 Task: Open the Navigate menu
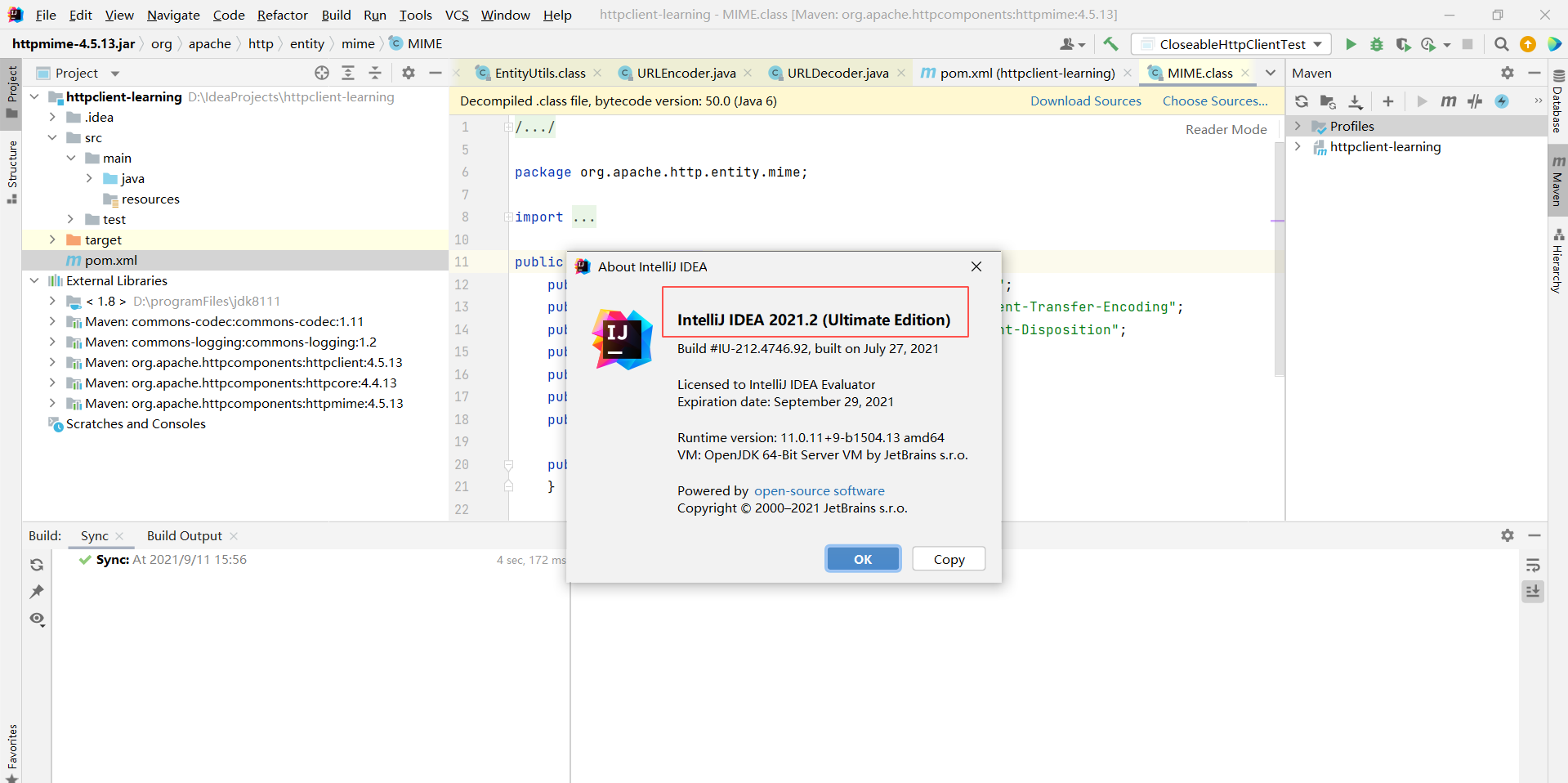pyautogui.click(x=173, y=15)
